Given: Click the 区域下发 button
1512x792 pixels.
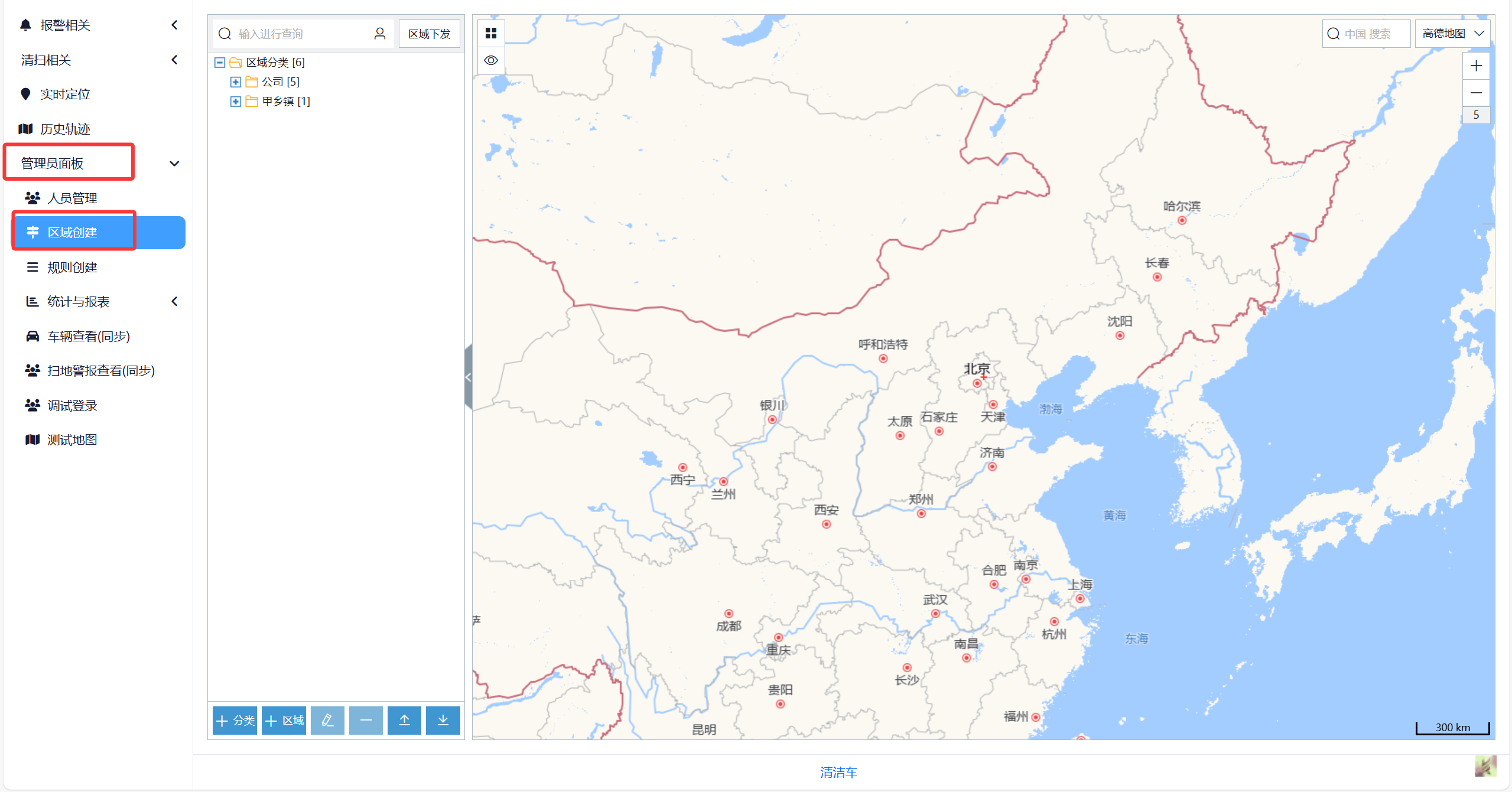Looking at the screenshot, I should click(x=429, y=34).
